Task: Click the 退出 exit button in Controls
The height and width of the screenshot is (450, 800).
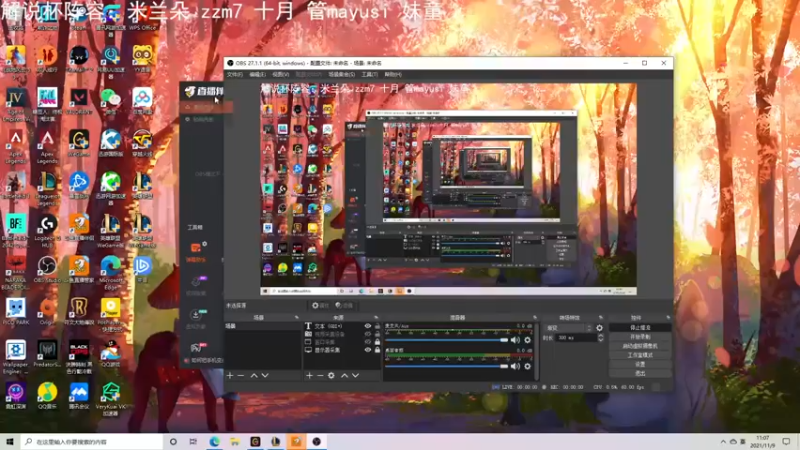Action: 640,373
